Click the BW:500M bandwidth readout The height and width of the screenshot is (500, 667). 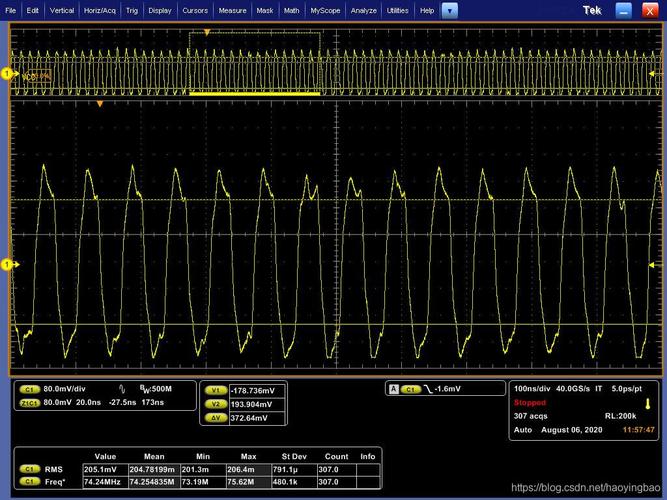(x=156, y=389)
